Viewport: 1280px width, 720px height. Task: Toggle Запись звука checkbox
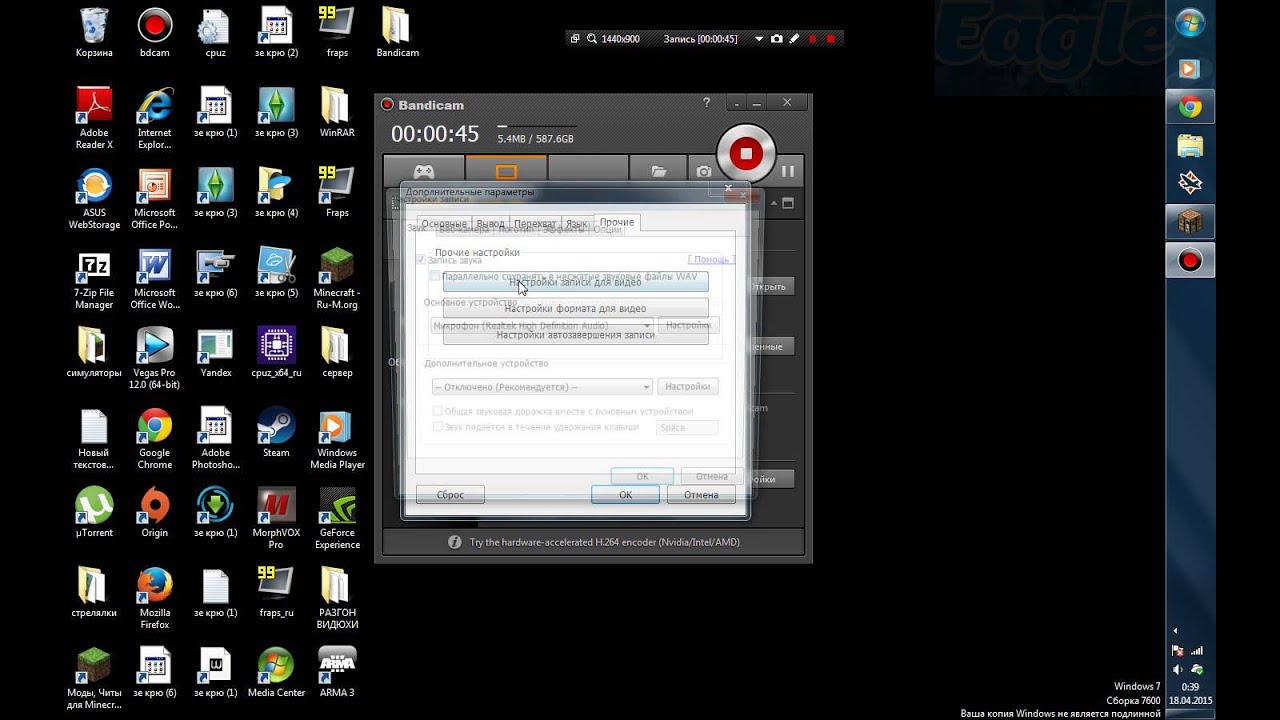pyautogui.click(x=421, y=260)
